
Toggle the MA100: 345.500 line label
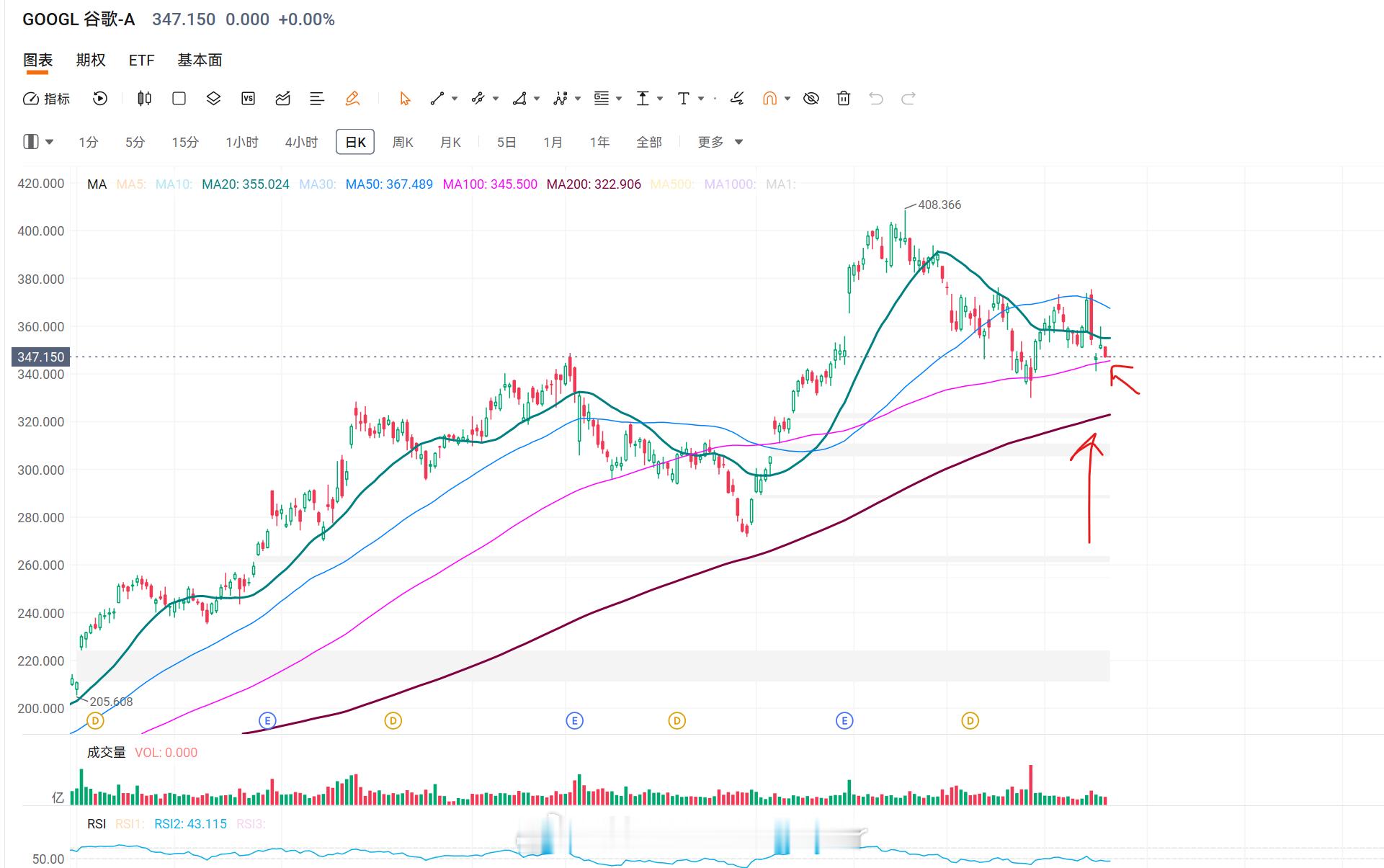490,184
